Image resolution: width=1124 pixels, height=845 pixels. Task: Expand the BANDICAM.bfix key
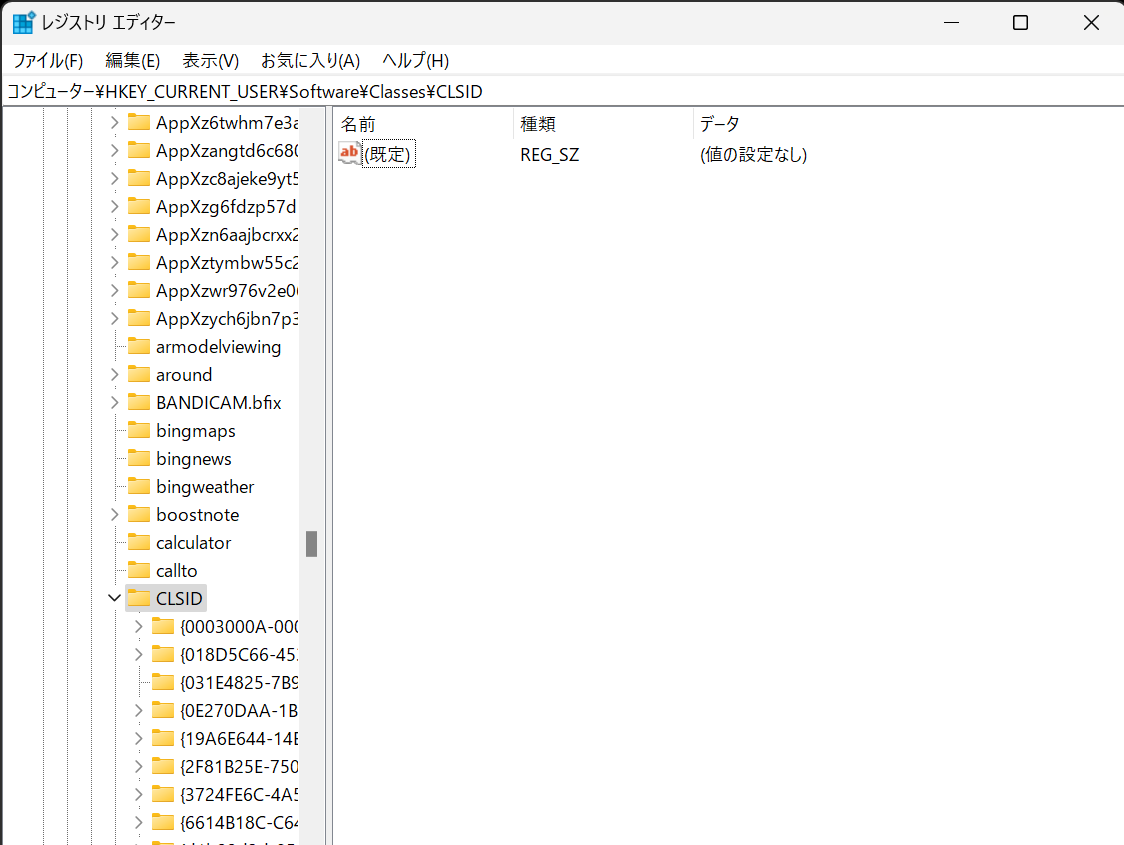pos(115,402)
